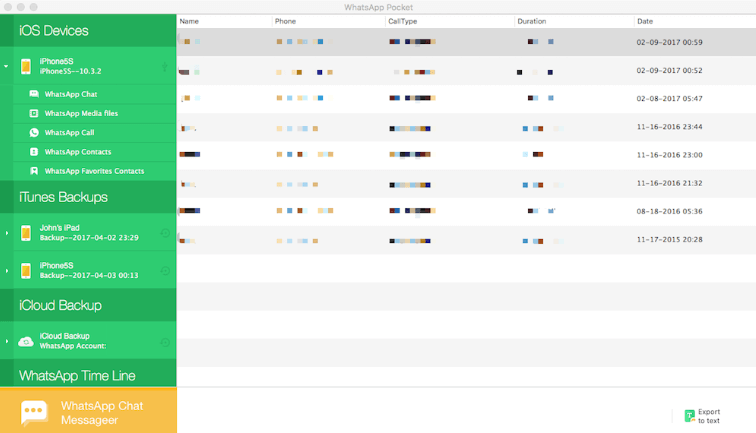Click the WhatsApp Chat speech bubble icon
This screenshot has height=433, width=756.
click(34, 94)
